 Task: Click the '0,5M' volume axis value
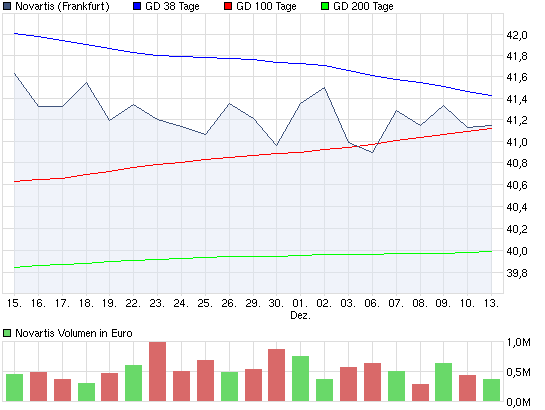click(x=519, y=372)
